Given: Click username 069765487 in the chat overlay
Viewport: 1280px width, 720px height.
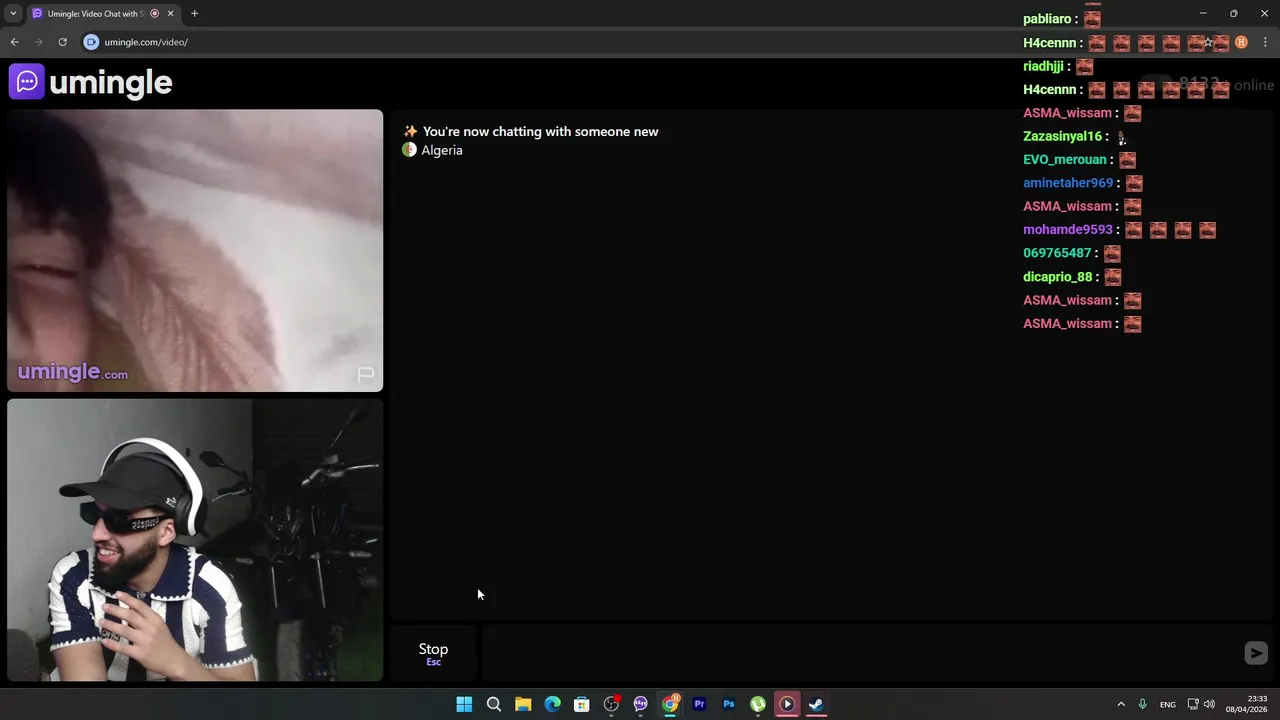Looking at the screenshot, I should tap(1057, 253).
